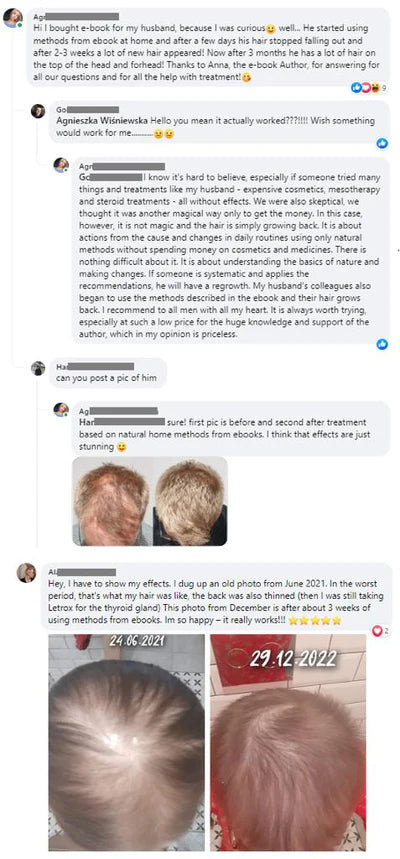Open avatar of the e-book buyer's first comment
The width and height of the screenshot is (400, 859).
[13, 18]
